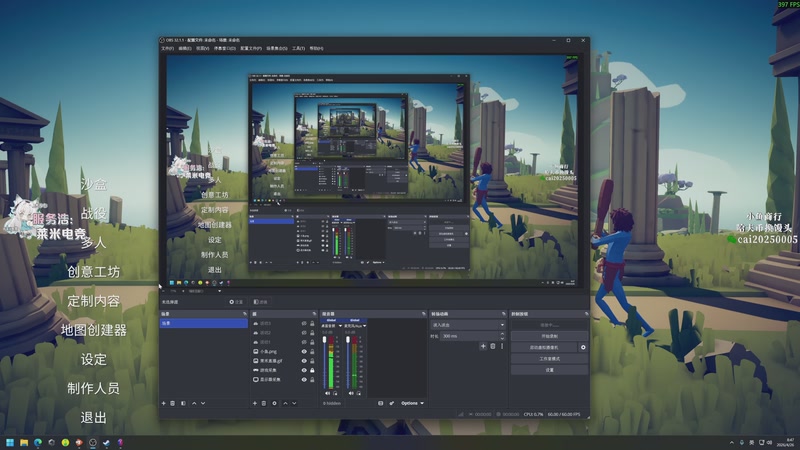Move the scene up with the Scenes panel up arrow
The width and height of the screenshot is (800, 450).
(x=194, y=403)
